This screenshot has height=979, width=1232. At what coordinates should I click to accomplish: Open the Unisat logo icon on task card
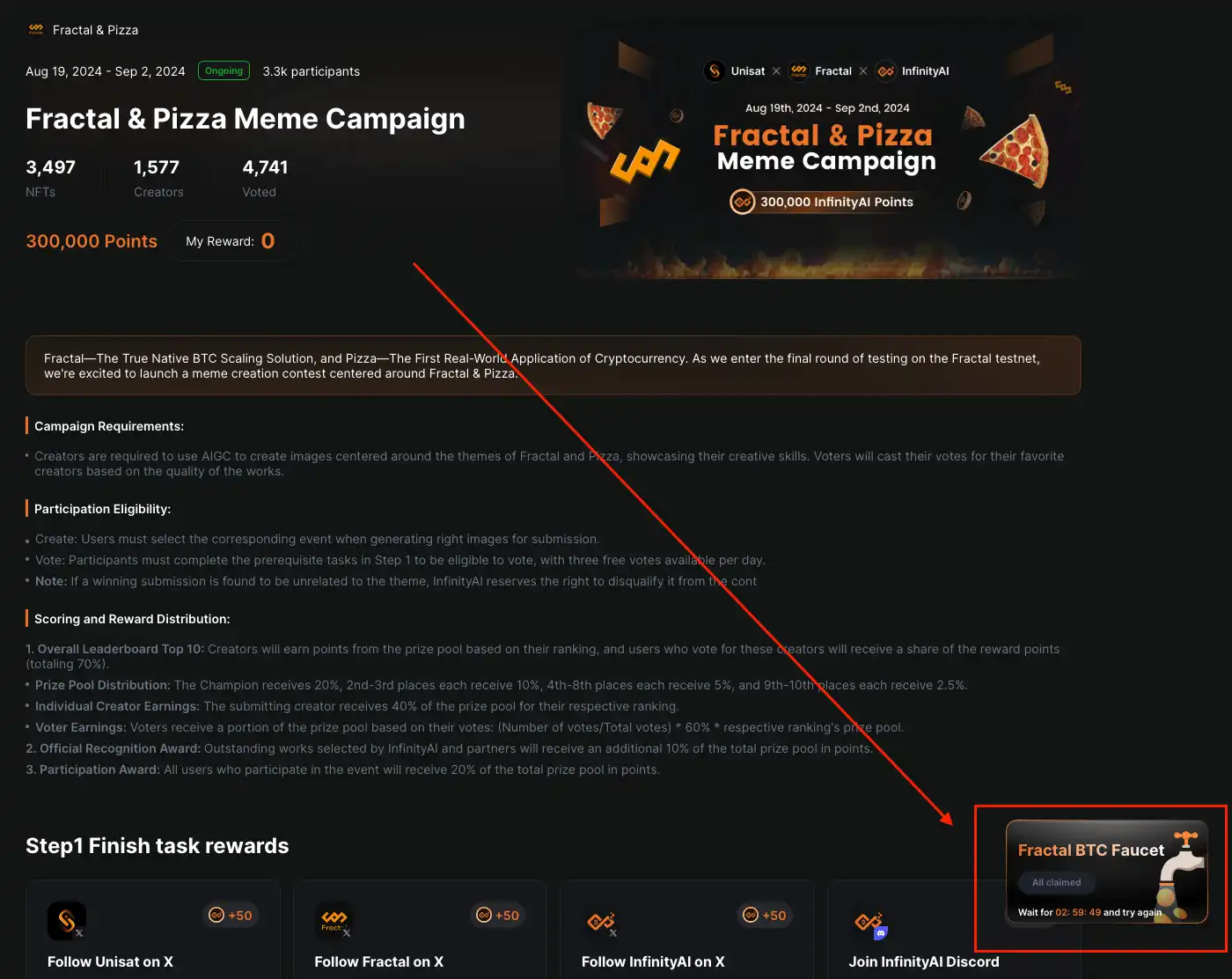[x=67, y=921]
